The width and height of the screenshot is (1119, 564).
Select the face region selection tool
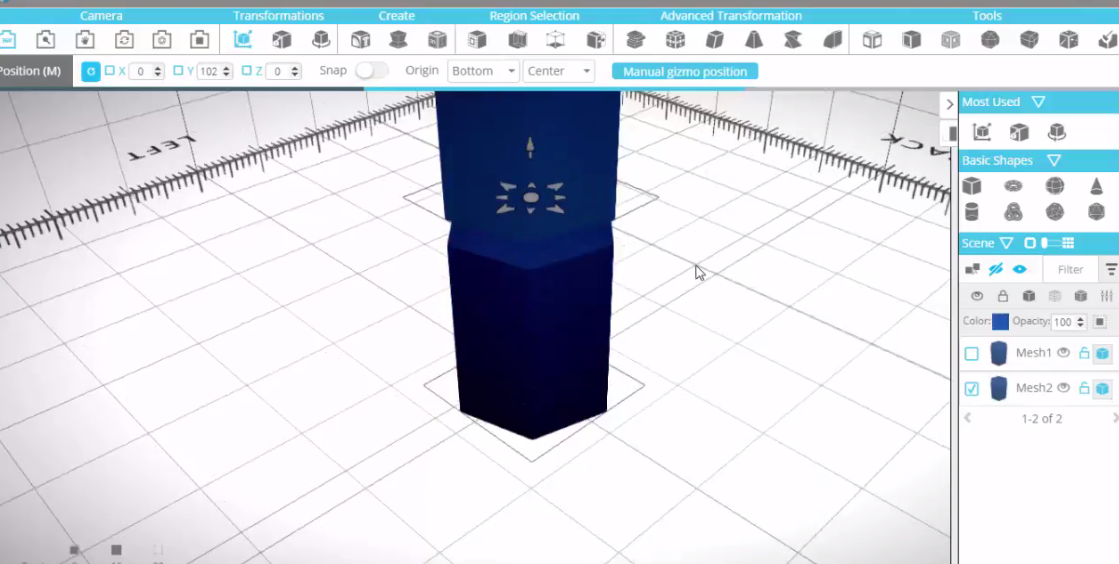coord(477,39)
